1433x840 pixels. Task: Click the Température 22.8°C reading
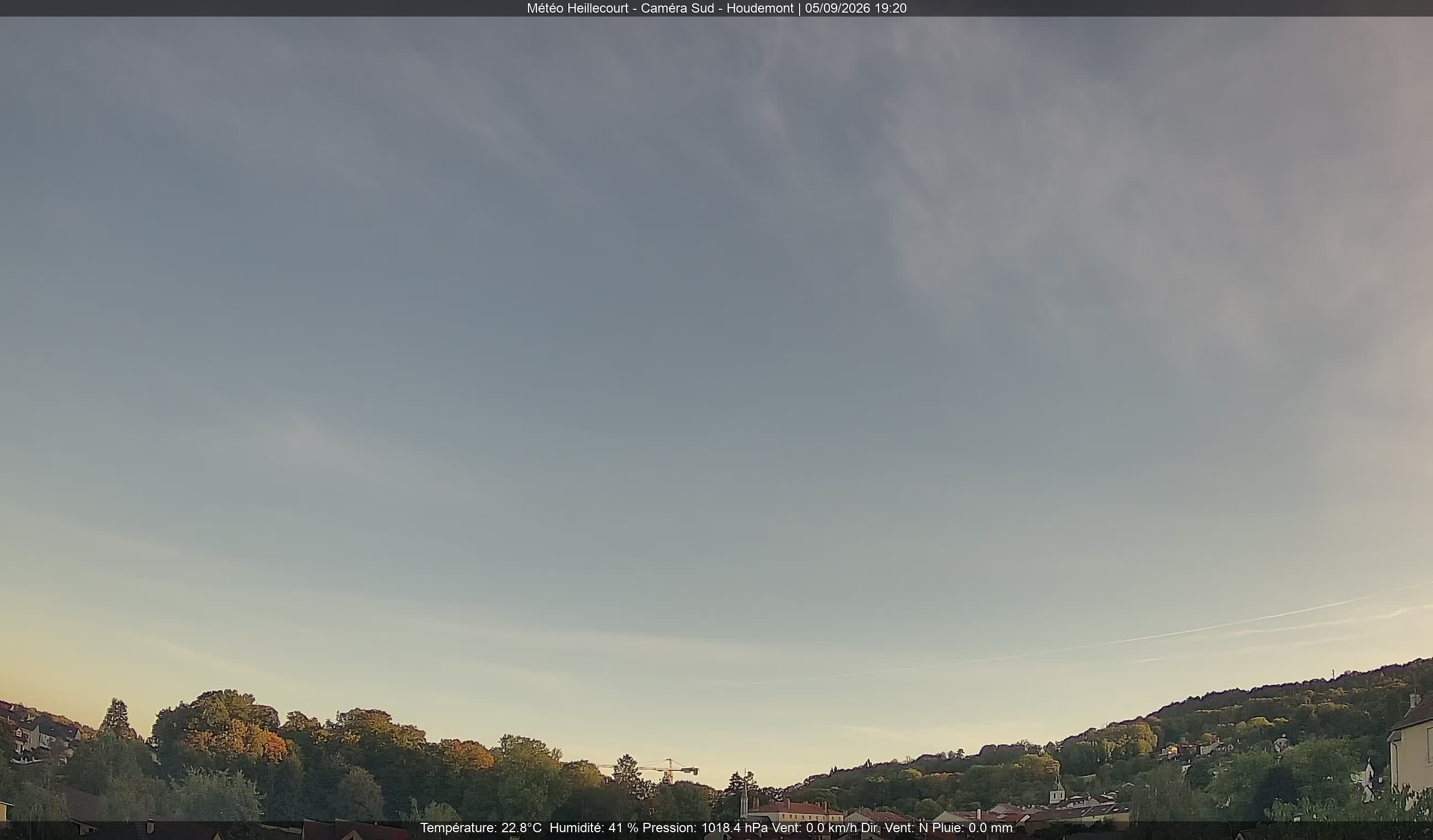pos(481,828)
